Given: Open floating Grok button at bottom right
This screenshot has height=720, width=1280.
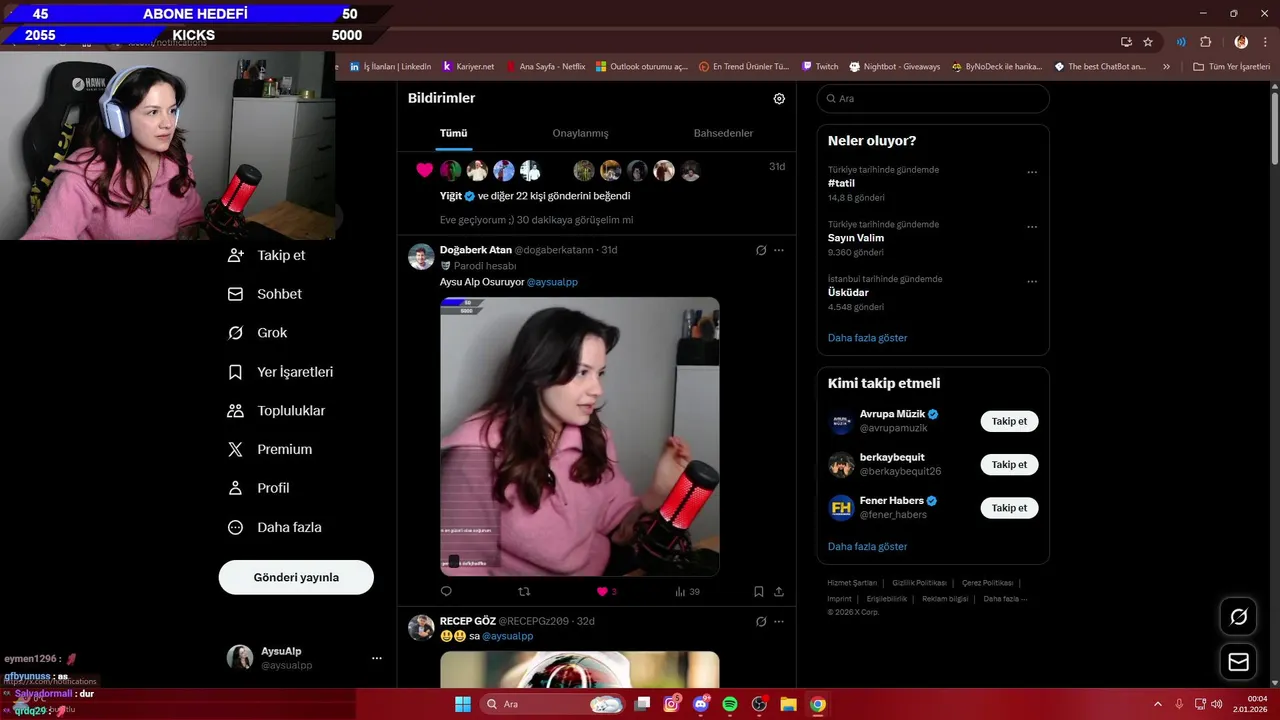Looking at the screenshot, I should point(1238,617).
